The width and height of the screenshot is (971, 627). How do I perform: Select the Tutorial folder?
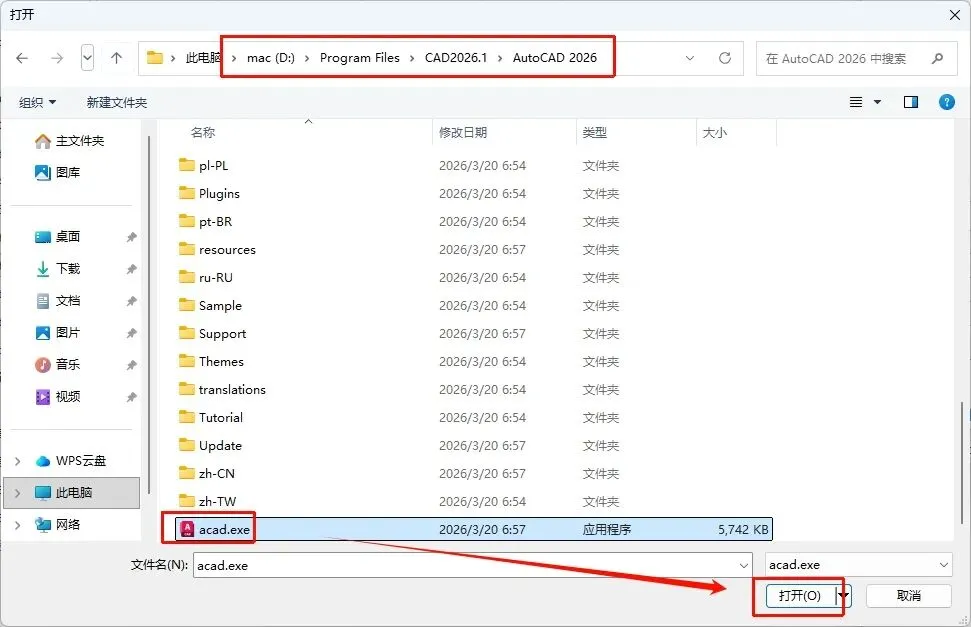pyautogui.click(x=474, y=418)
